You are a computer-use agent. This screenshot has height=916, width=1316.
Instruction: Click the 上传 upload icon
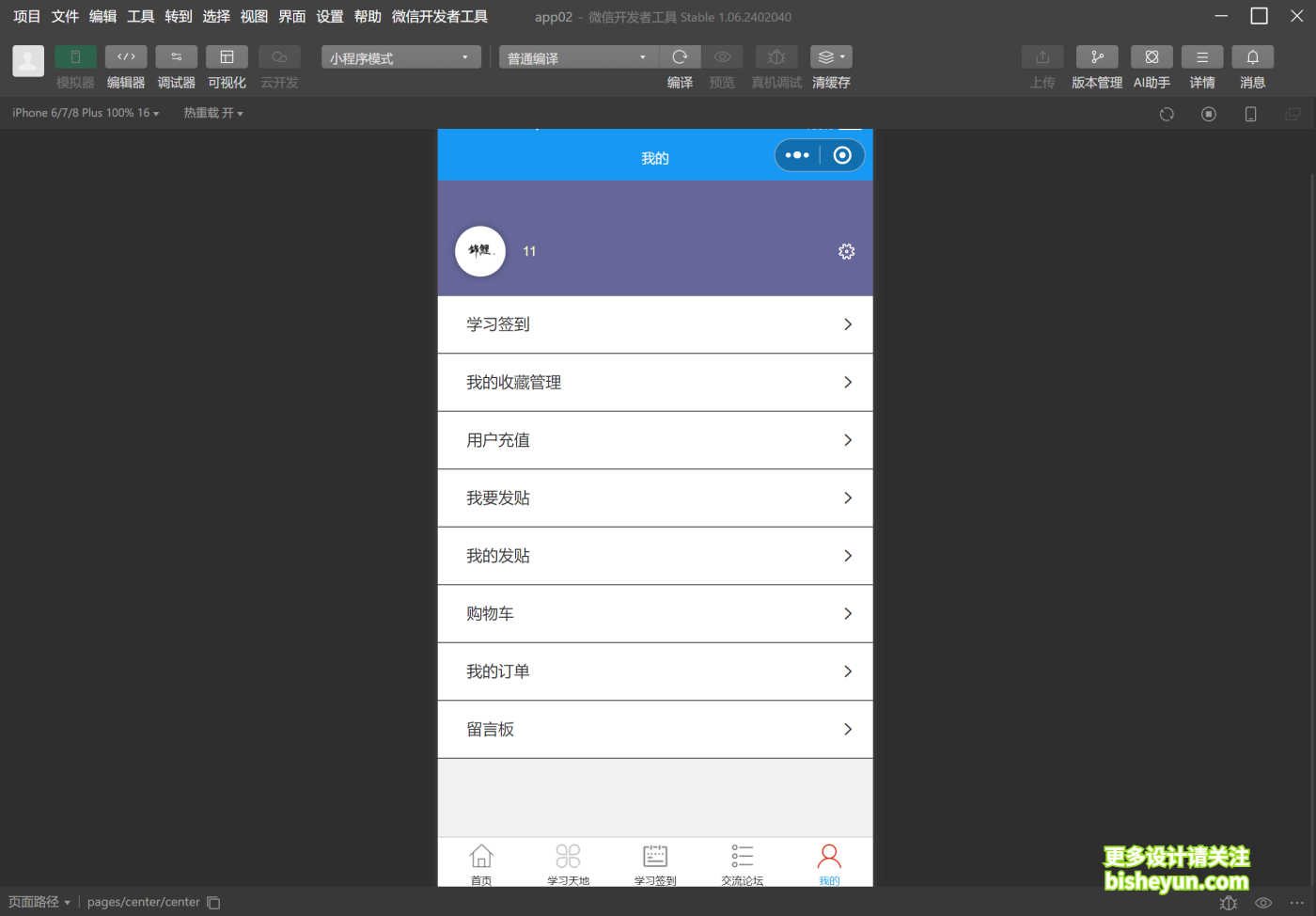tap(1042, 56)
